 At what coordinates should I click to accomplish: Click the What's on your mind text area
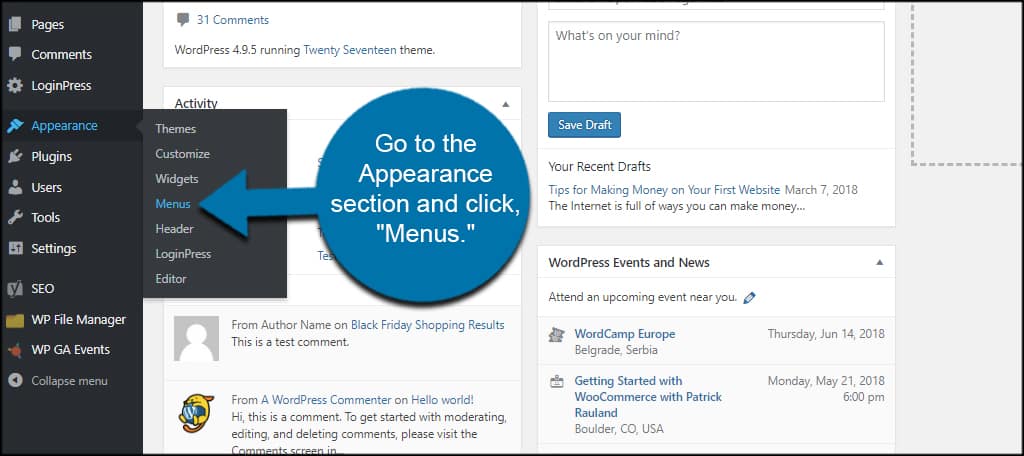[716, 61]
